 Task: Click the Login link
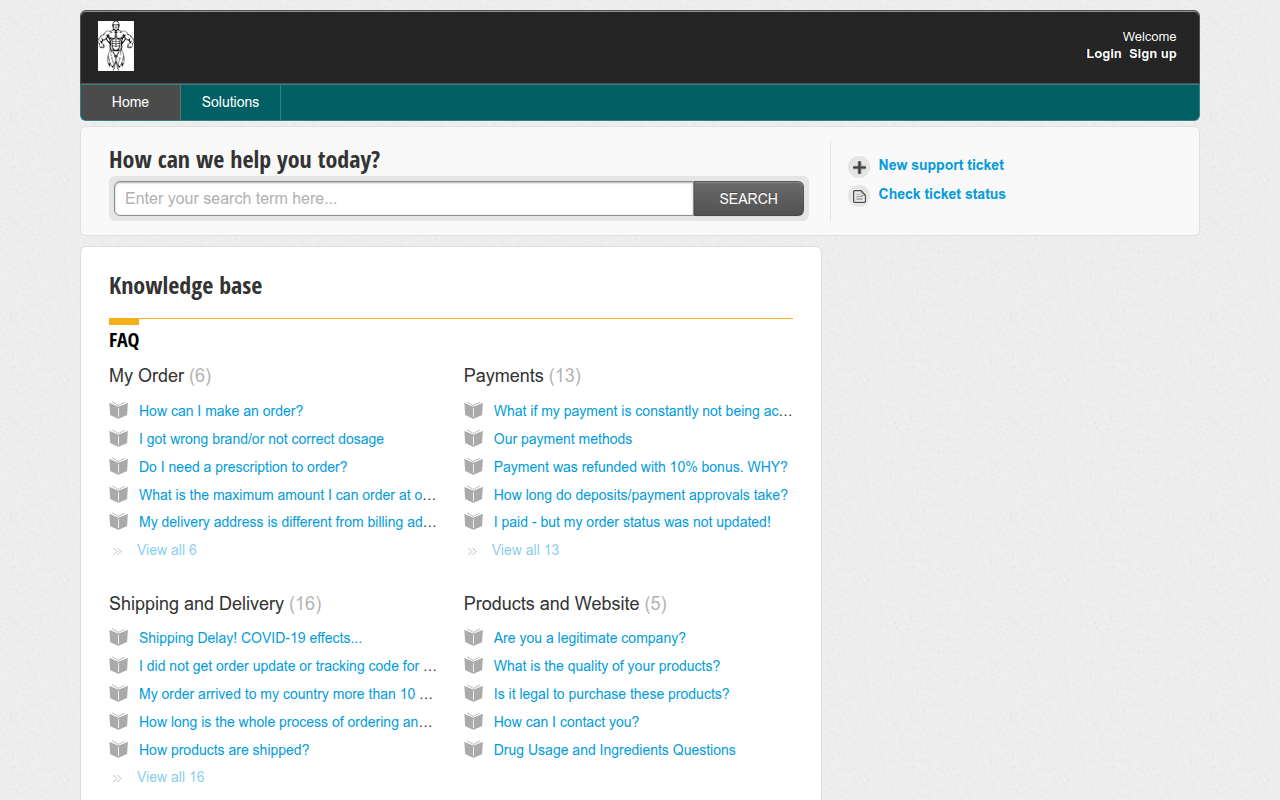click(1104, 54)
